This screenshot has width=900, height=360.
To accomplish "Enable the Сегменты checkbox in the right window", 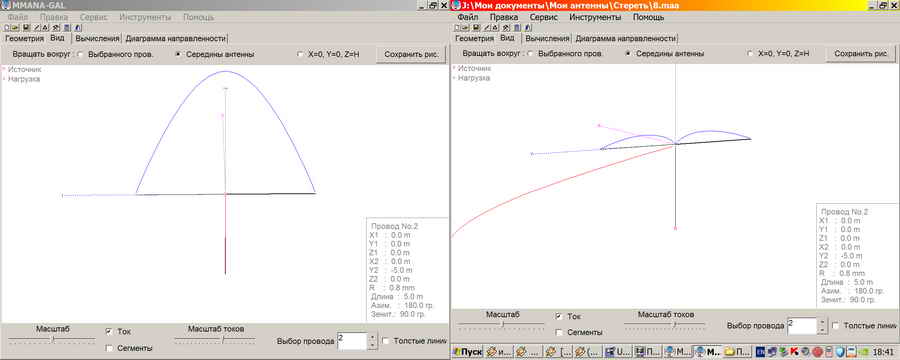I will point(559,332).
